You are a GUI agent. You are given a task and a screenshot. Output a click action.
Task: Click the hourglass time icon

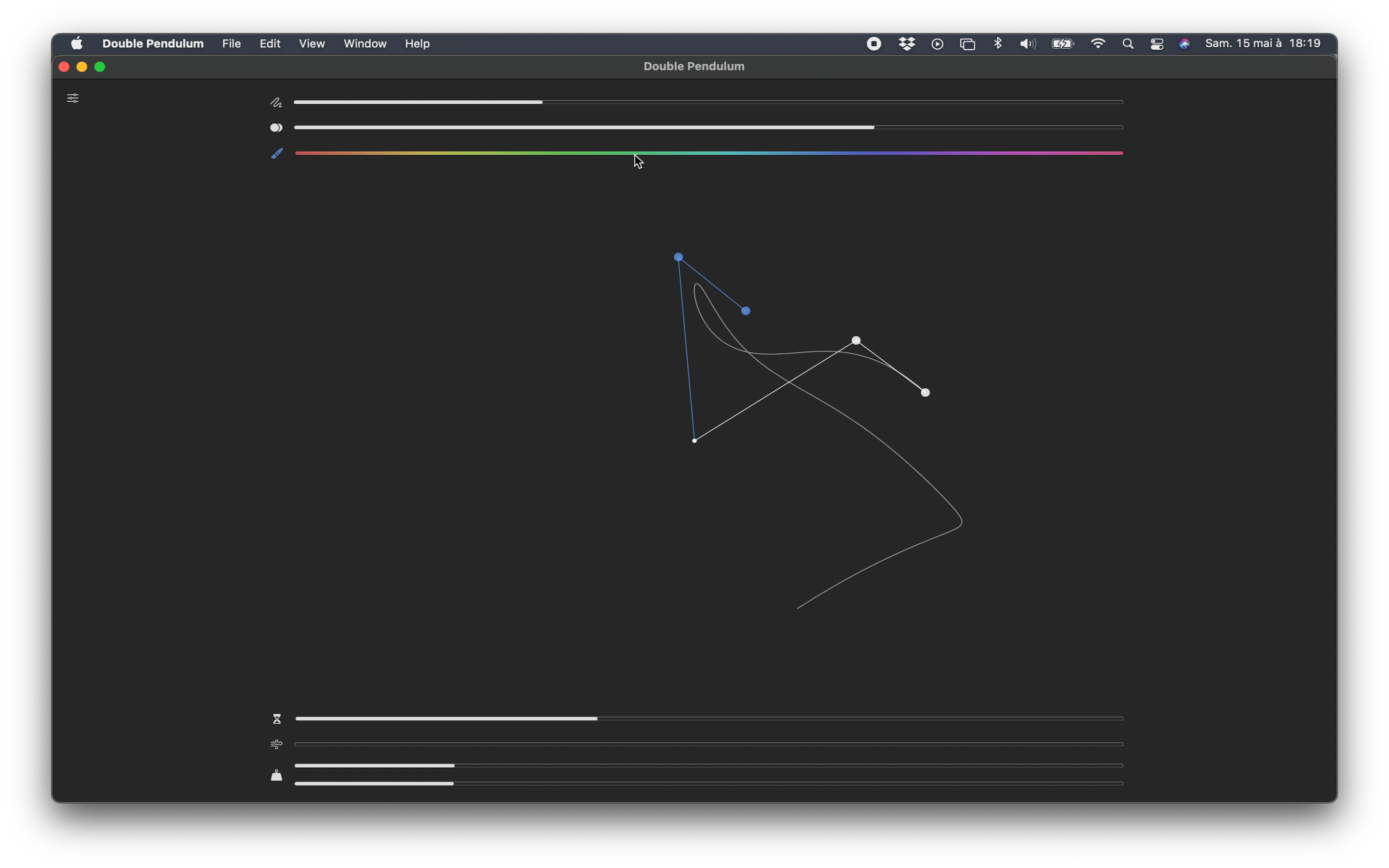tap(277, 719)
